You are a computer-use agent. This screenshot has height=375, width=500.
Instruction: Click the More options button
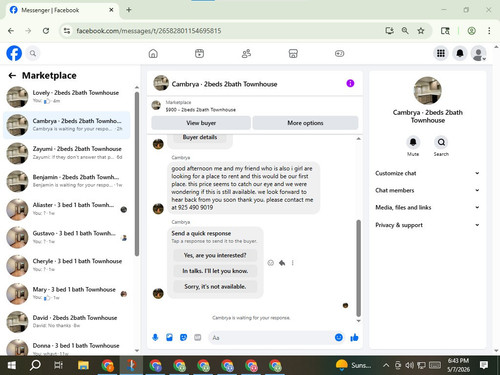(x=305, y=123)
